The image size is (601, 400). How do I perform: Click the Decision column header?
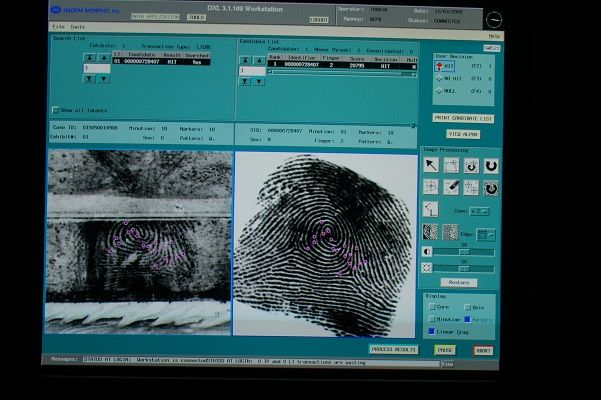point(386,59)
